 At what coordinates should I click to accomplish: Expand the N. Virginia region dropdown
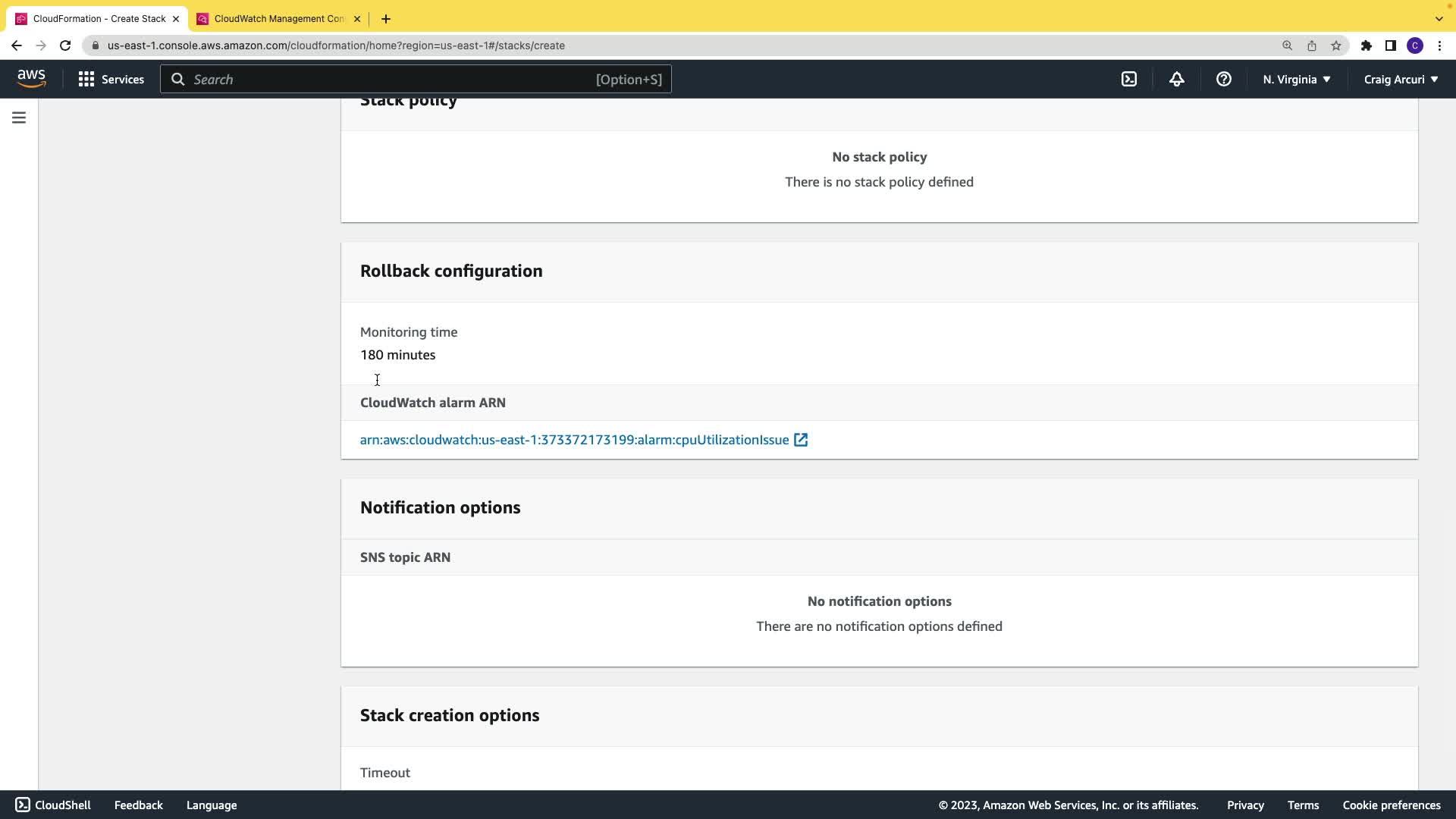1296,79
